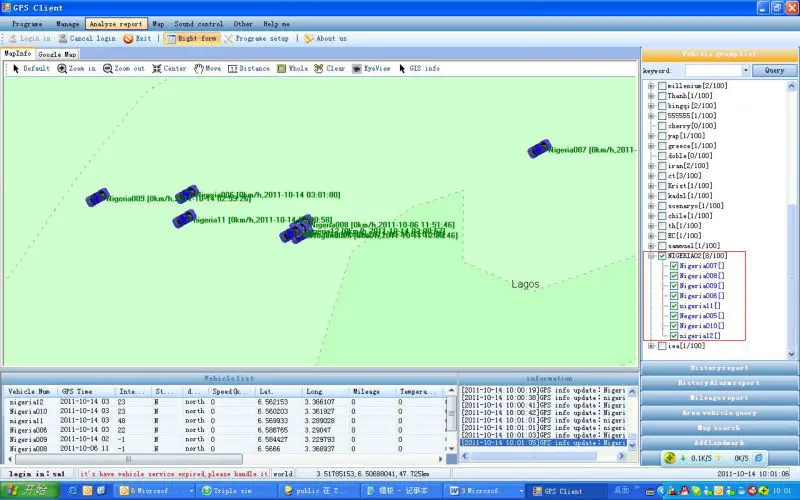The width and height of the screenshot is (800, 500).
Task: Click the Exit toolbar icon
Action: point(128,38)
